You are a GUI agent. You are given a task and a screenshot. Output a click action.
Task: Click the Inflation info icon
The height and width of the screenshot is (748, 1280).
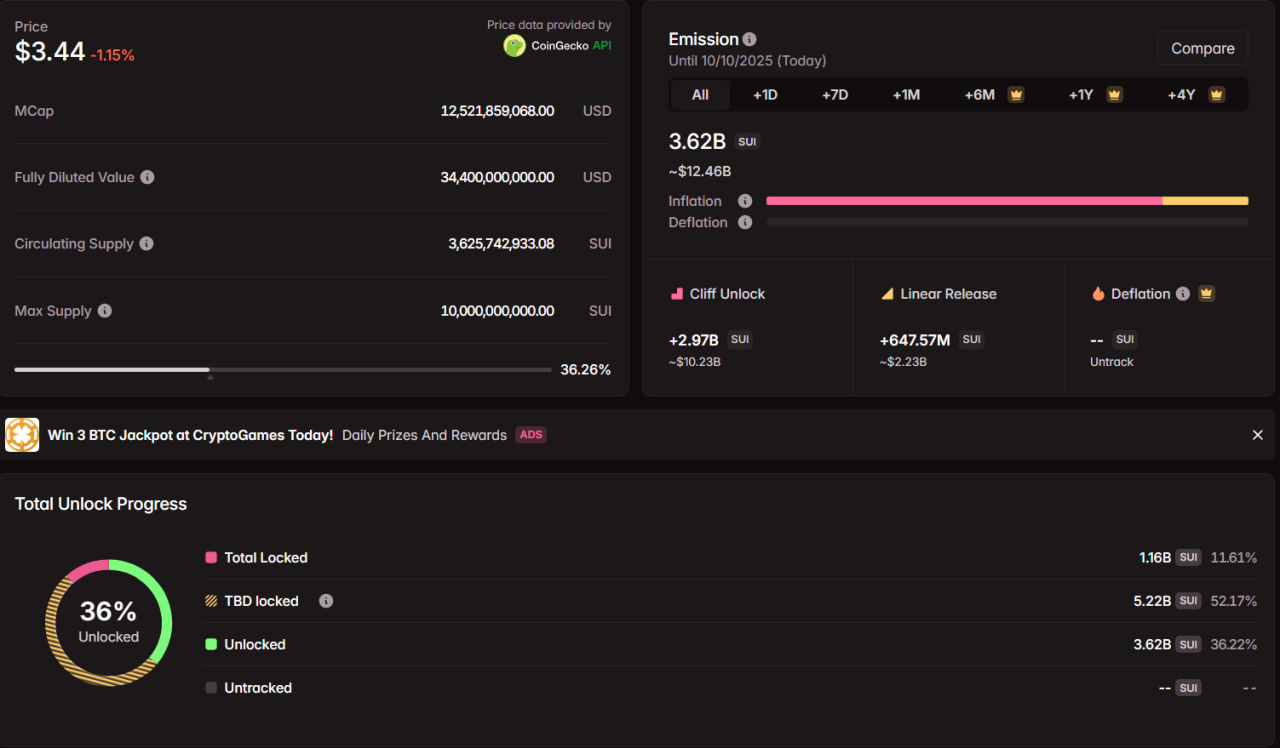745,201
